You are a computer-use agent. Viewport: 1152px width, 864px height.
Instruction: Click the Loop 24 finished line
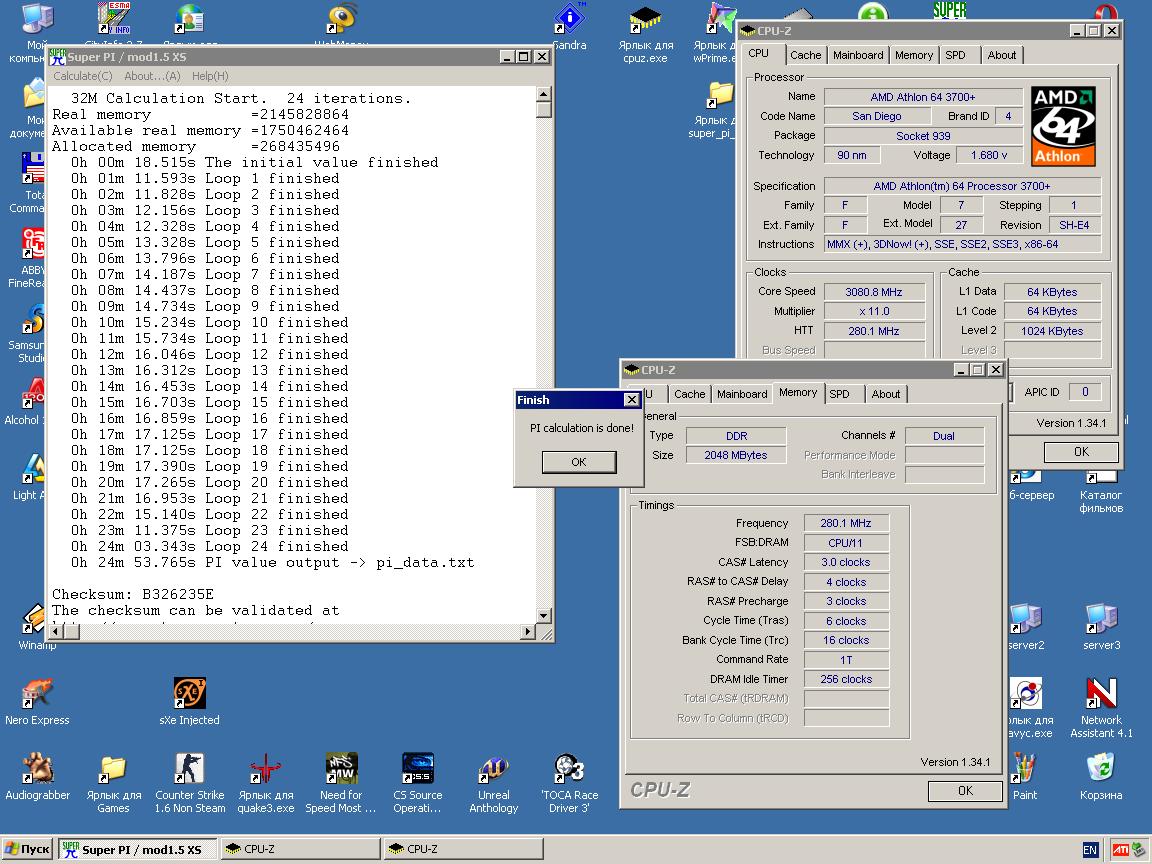click(x=209, y=547)
